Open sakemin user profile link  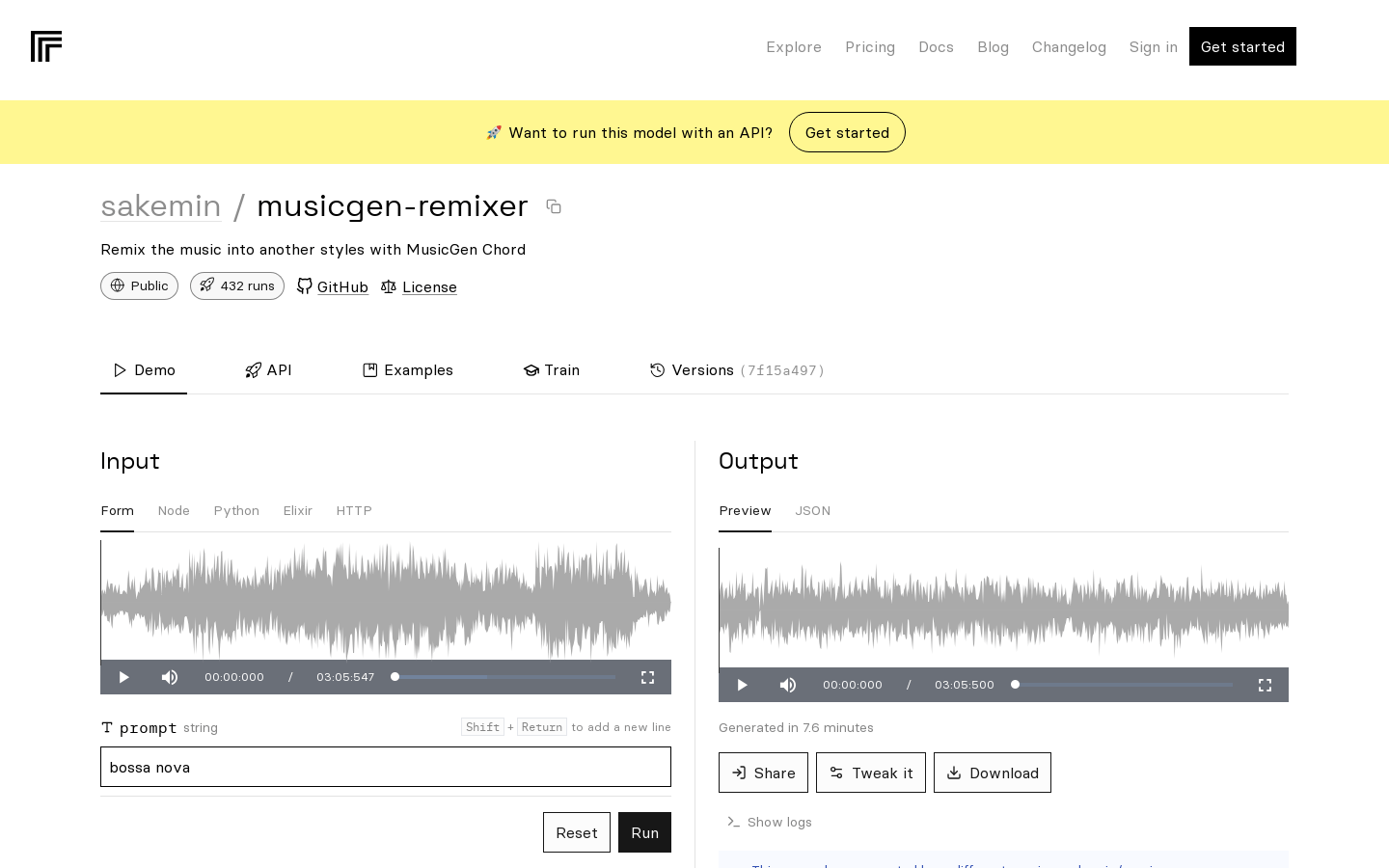161,205
